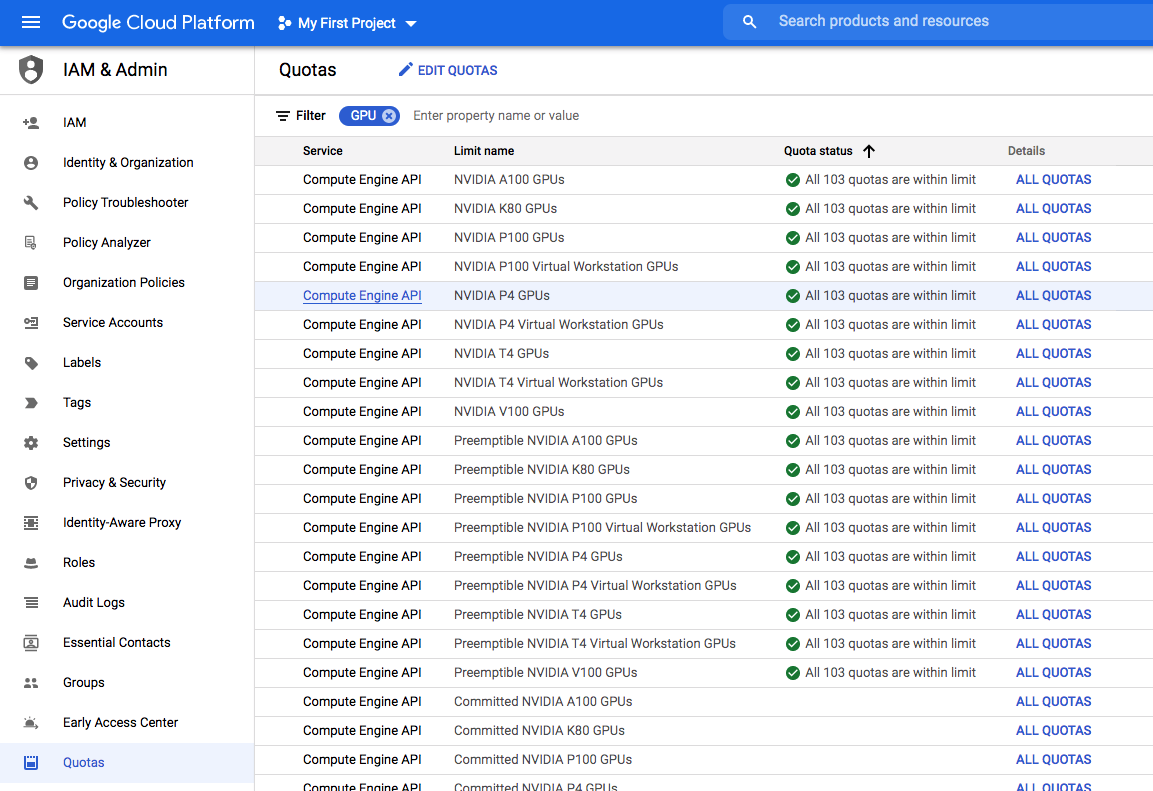The height and width of the screenshot is (791, 1153).
Task: Select NVIDIA P100 Virtual Workstation GPUs text
Action: point(566,267)
